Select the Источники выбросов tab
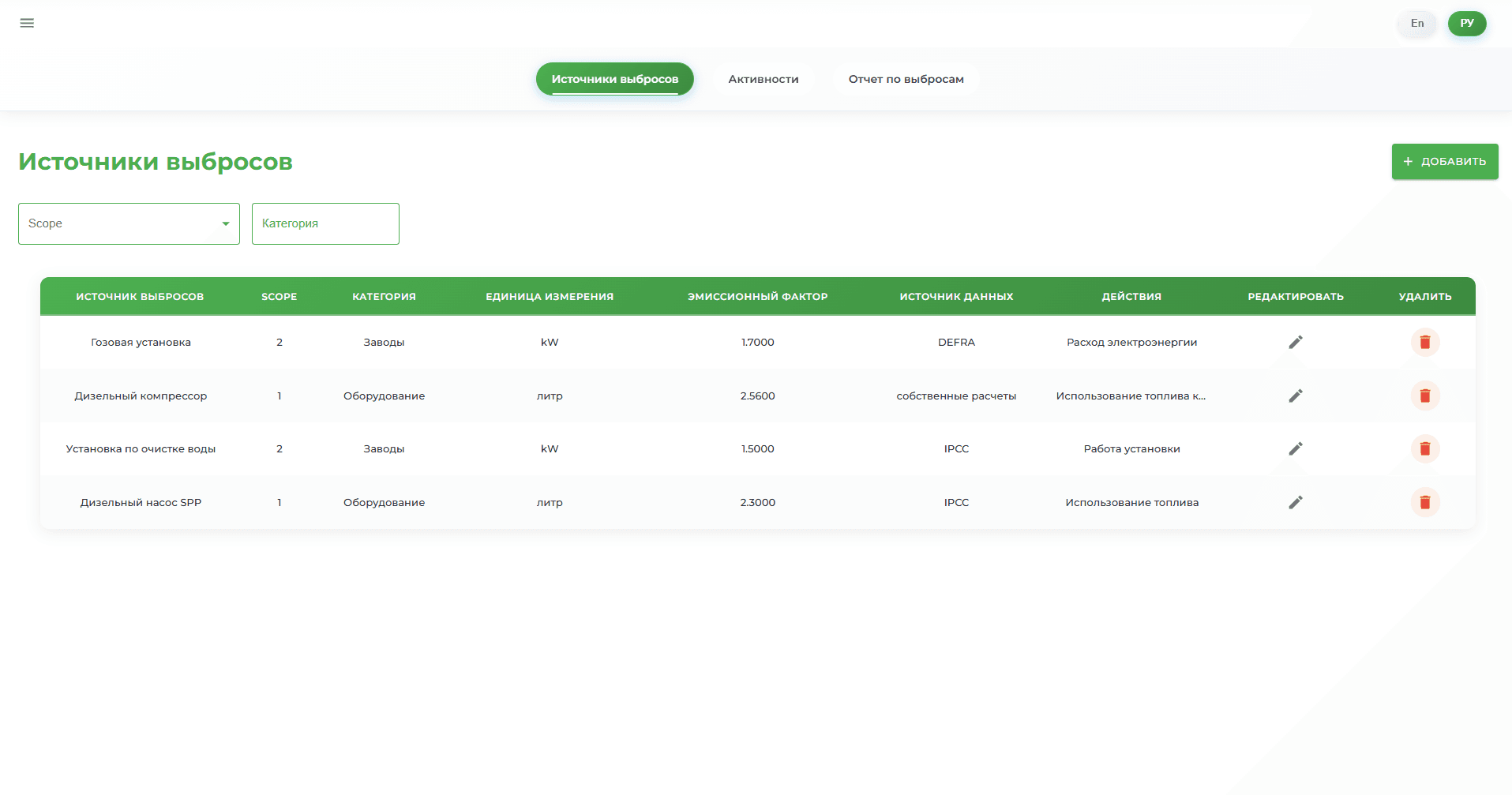Viewport: 1512px width, 795px height. click(614, 79)
